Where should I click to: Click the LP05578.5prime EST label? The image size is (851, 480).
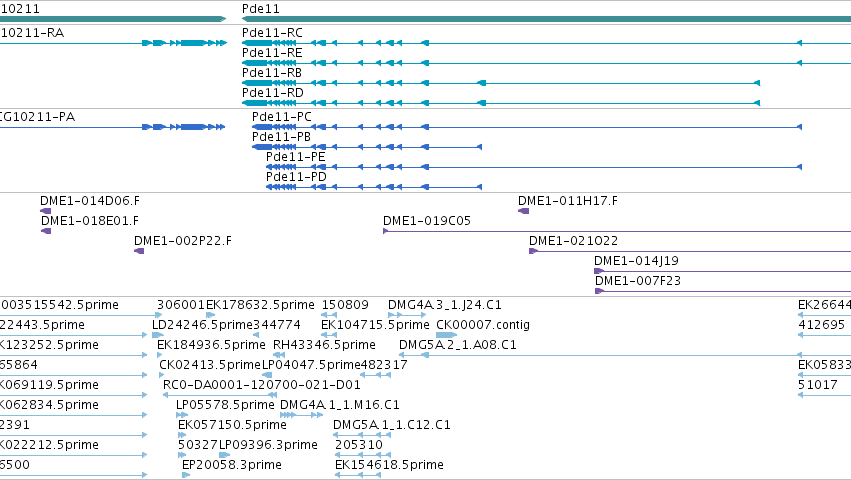point(225,406)
